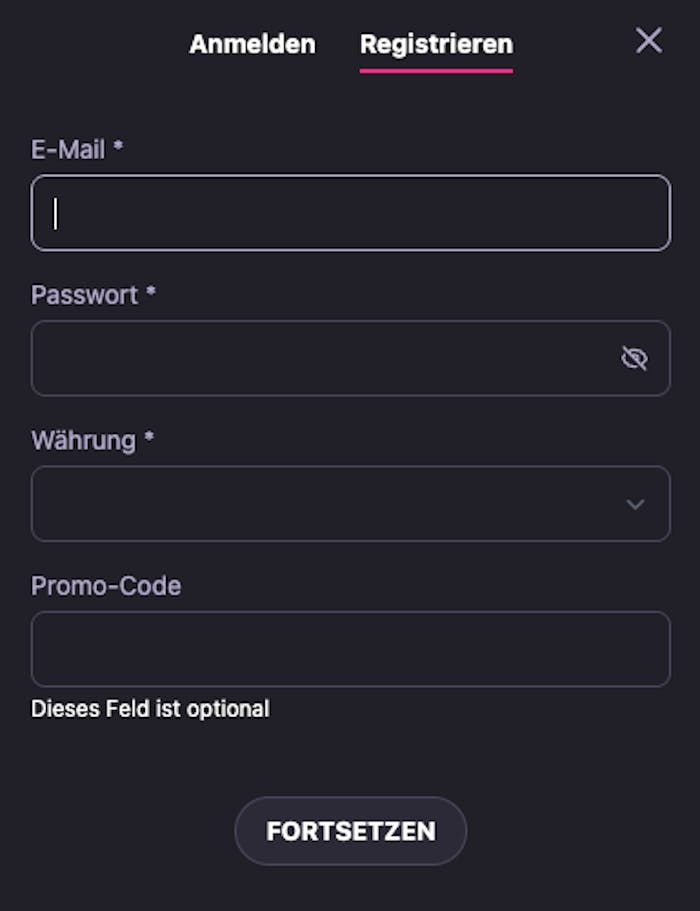Click the pink underline below Registrieren
700x911 pixels.
click(436, 71)
